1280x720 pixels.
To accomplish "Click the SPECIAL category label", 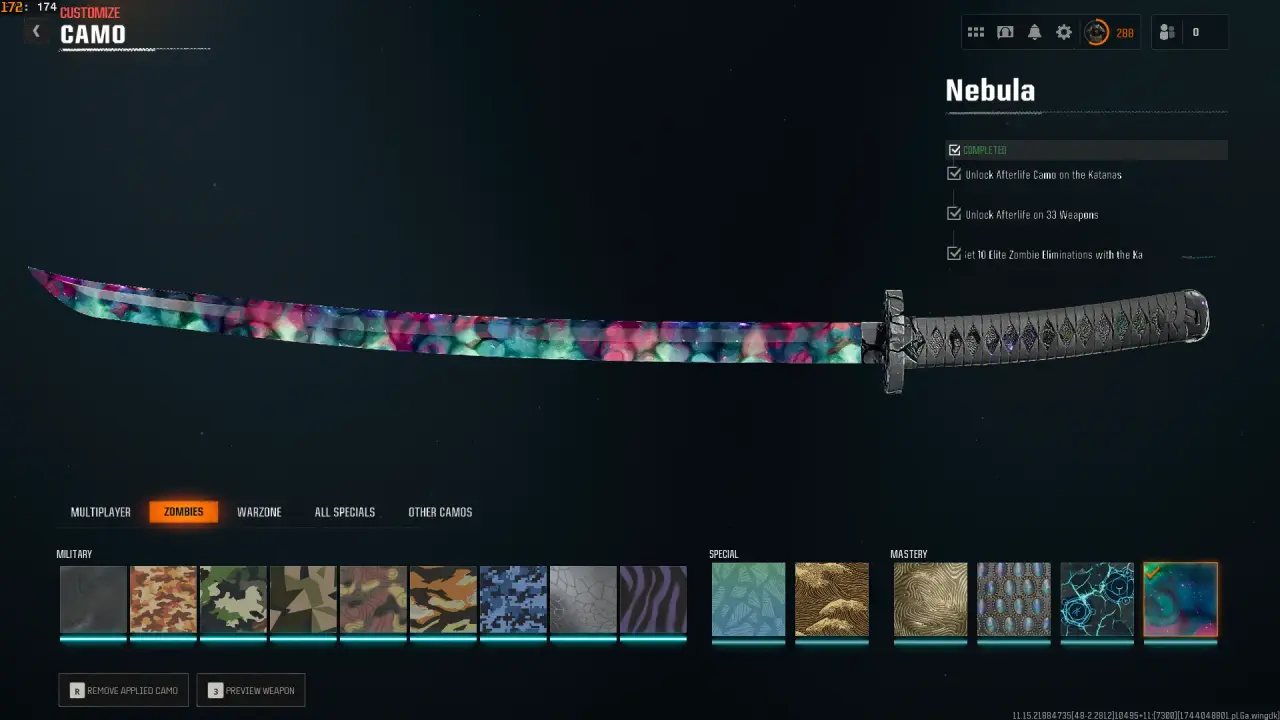I will [x=724, y=554].
